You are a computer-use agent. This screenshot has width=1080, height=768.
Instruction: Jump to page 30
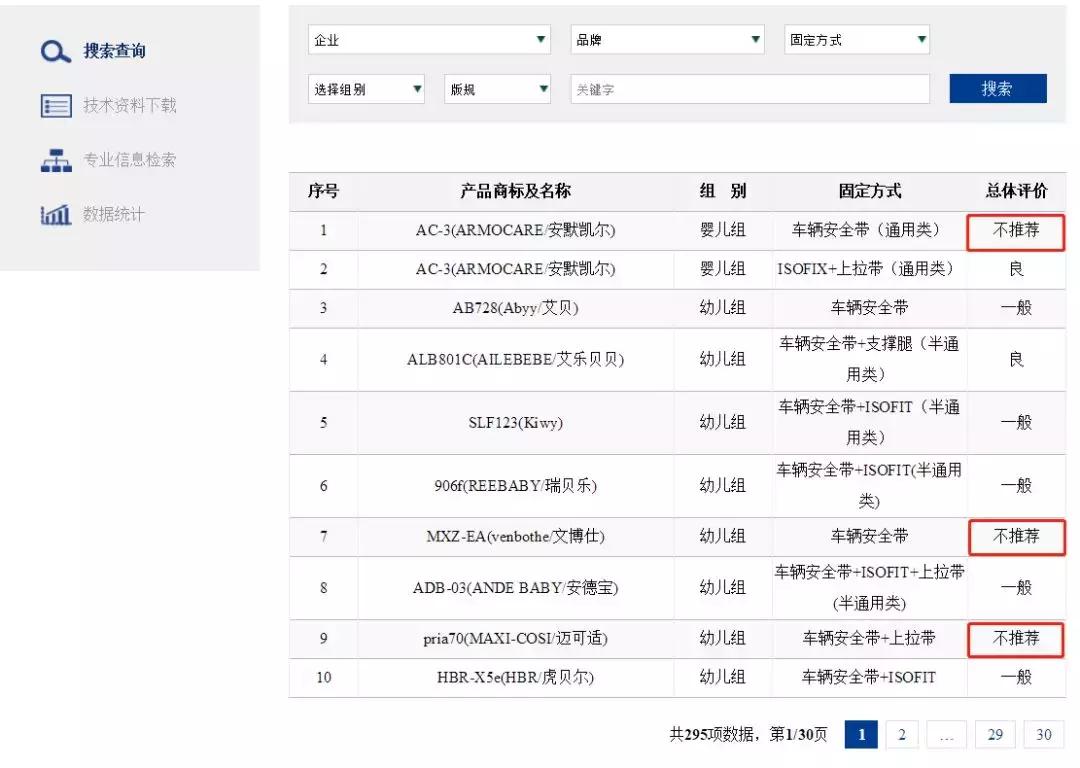click(x=1043, y=734)
